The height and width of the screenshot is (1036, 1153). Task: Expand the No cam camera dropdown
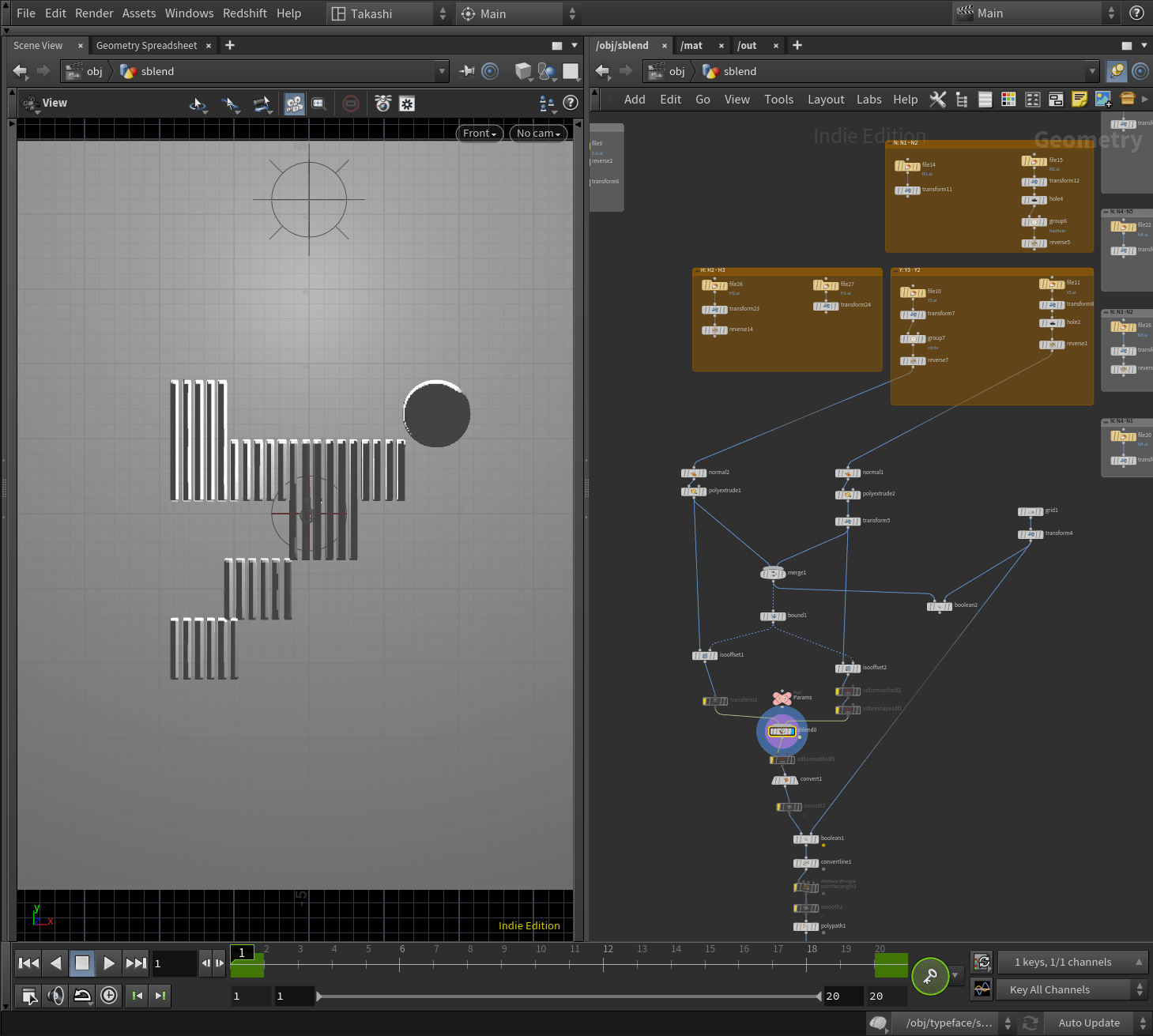pyautogui.click(x=538, y=134)
